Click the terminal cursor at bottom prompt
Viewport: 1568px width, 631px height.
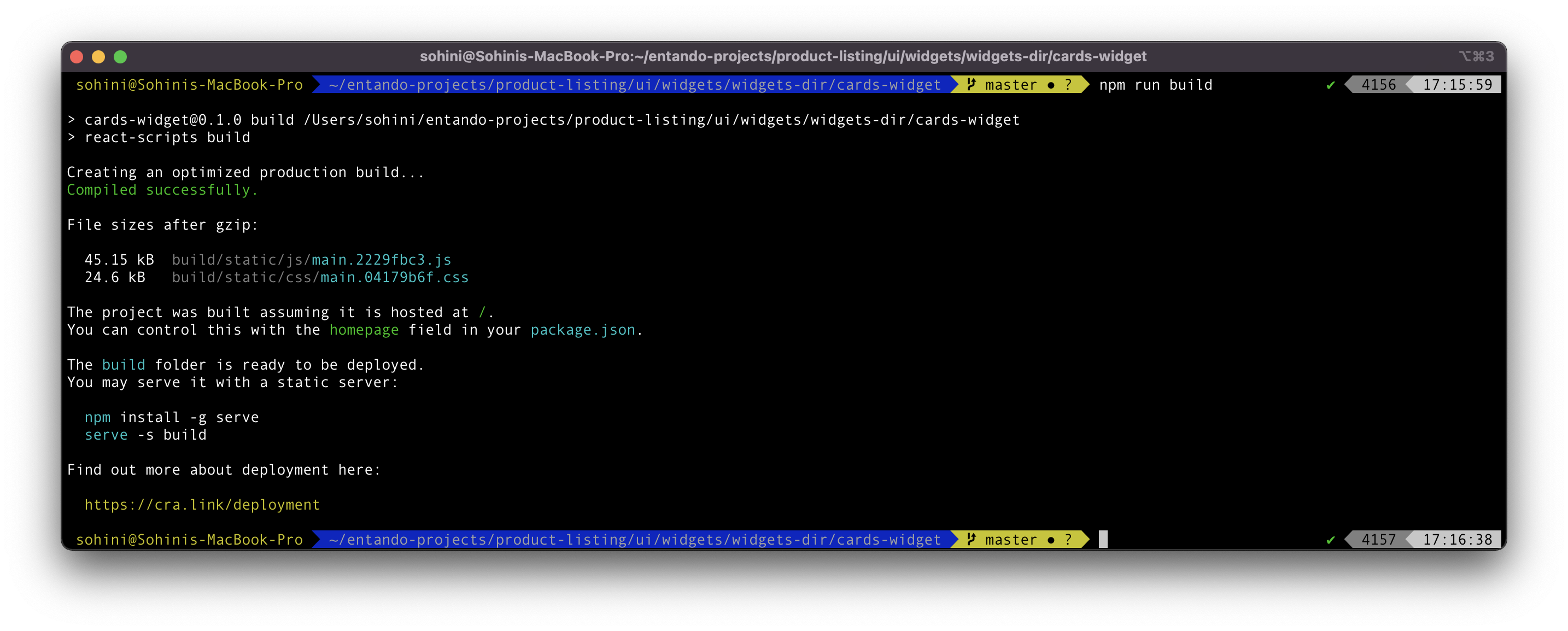tap(1103, 539)
